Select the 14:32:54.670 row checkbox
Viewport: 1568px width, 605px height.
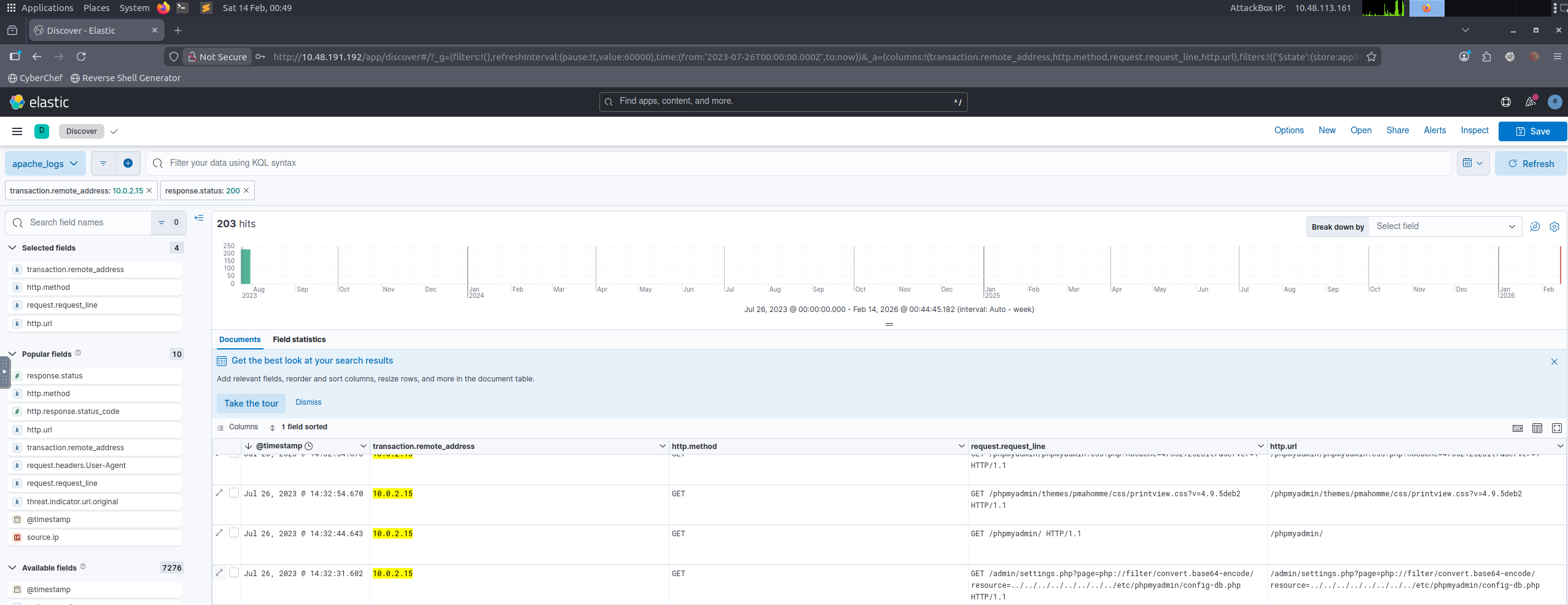[x=234, y=493]
